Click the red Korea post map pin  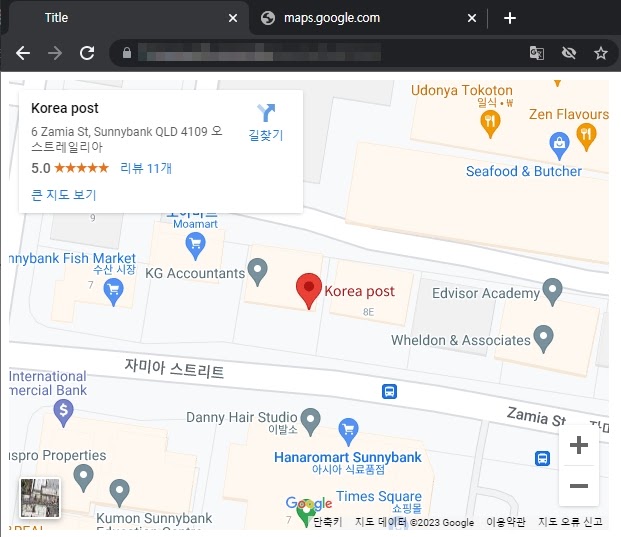[x=309, y=291]
